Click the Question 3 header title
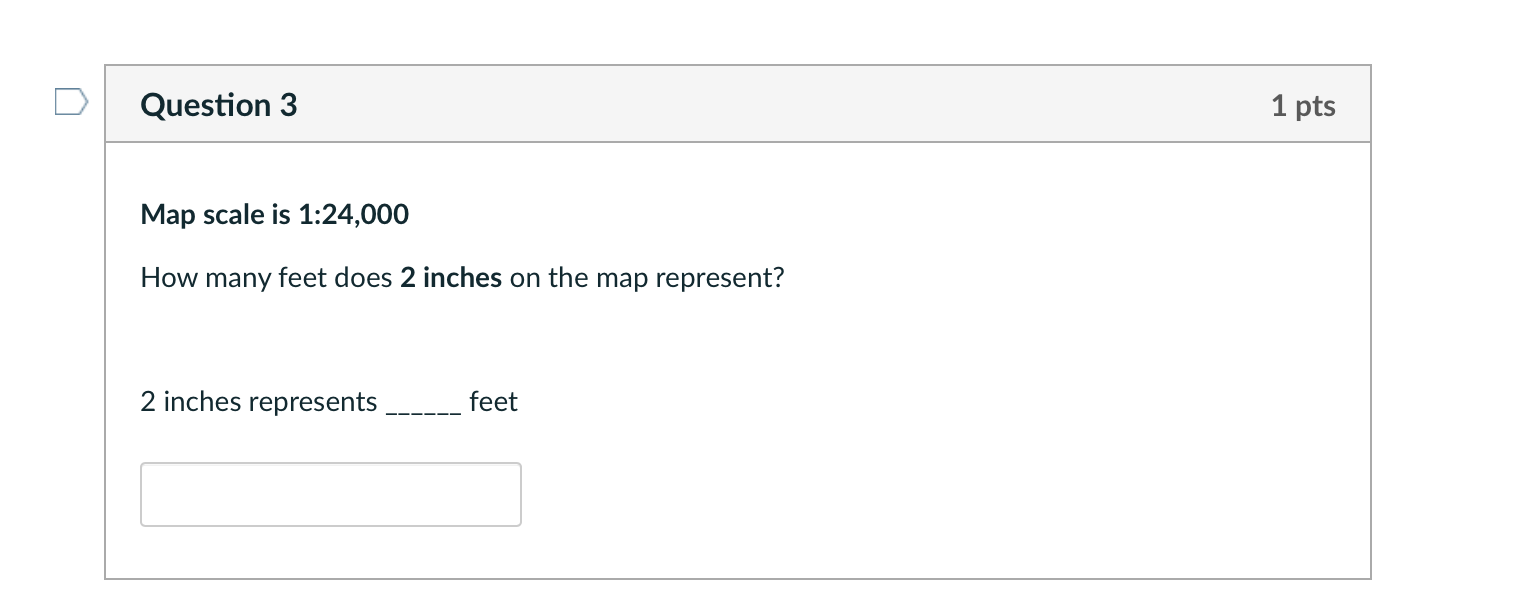This screenshot has height=614, width=1536. pos(218,104)
